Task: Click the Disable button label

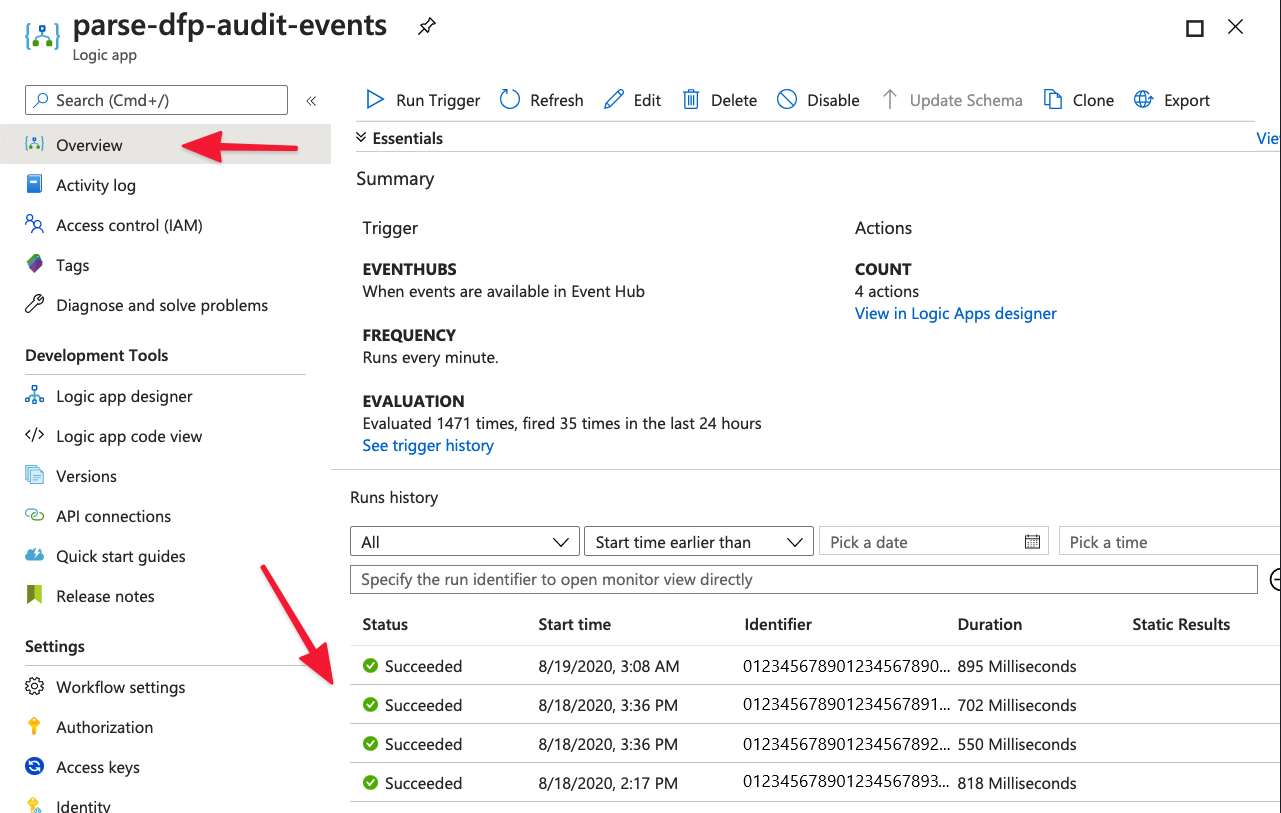Action: pos(833,100)
